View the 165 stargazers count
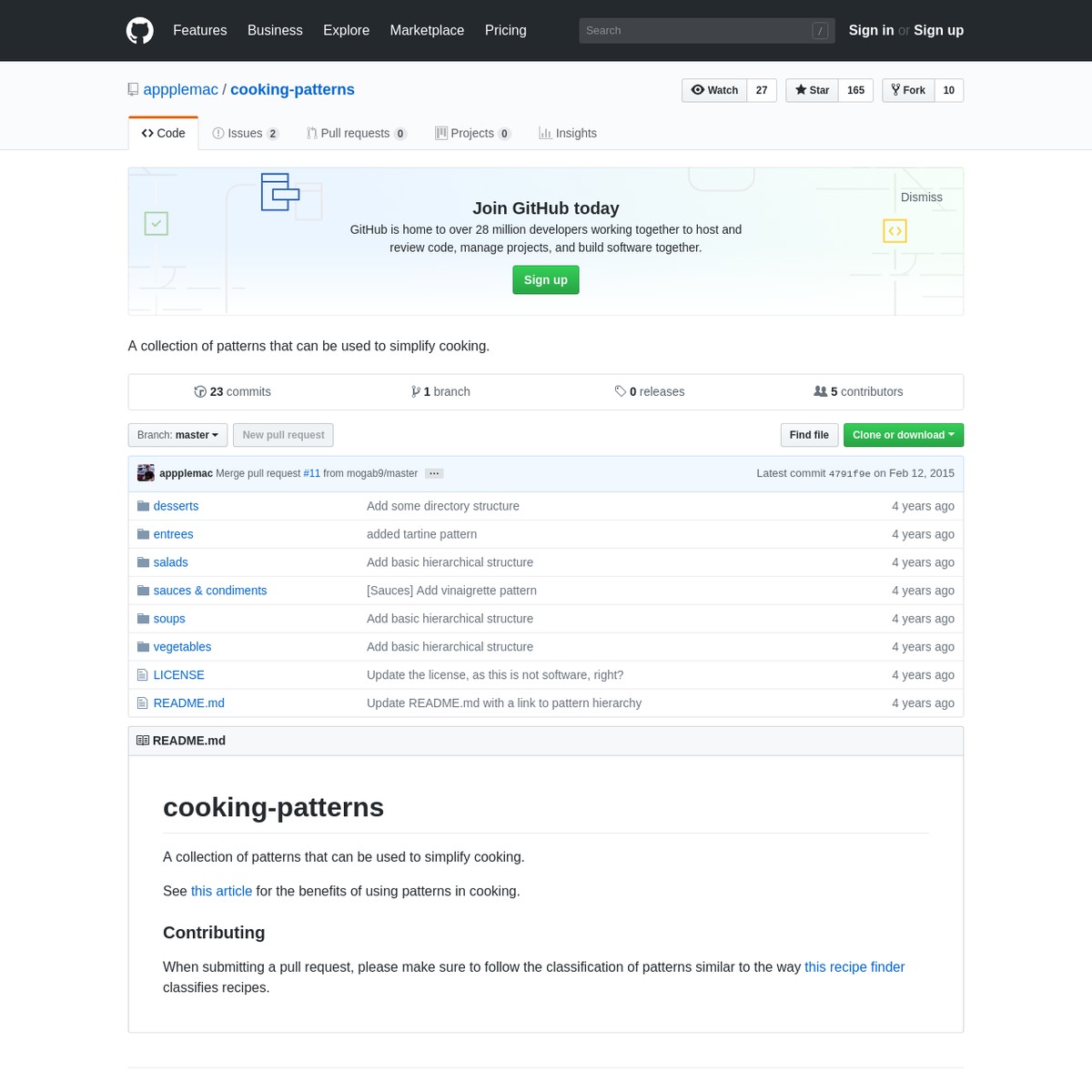 click(x=855, y=90)
